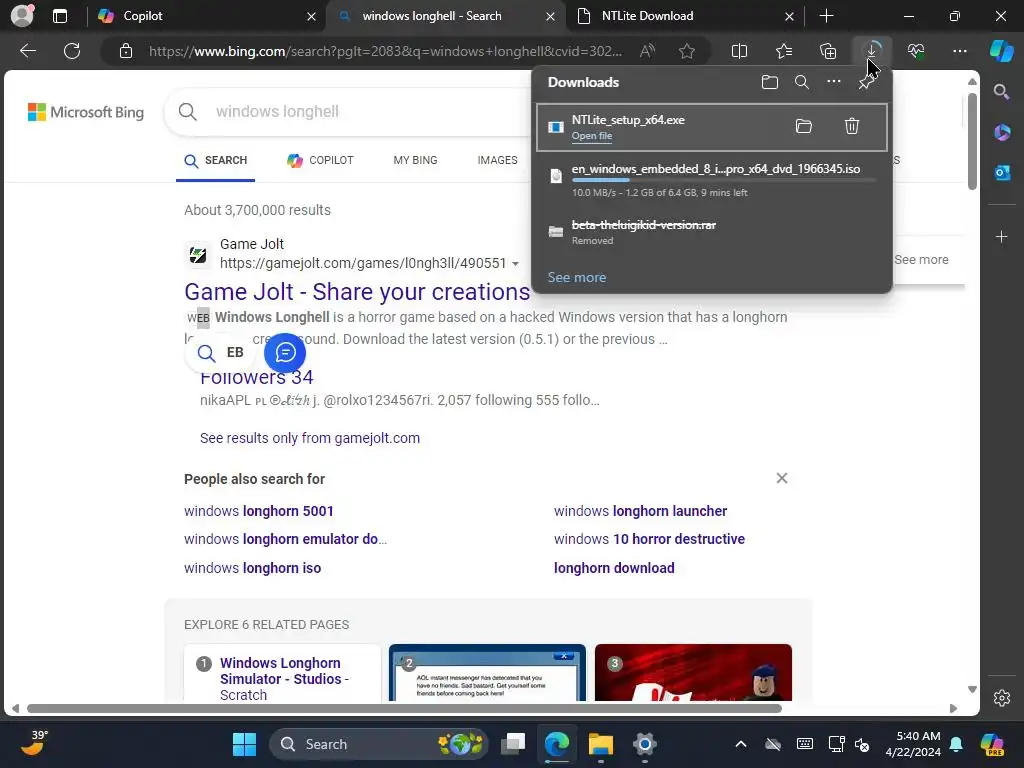Dismiss People also search for section
Screen dimensions: 1024x768
pyautogui.click(x=782, y=478)
